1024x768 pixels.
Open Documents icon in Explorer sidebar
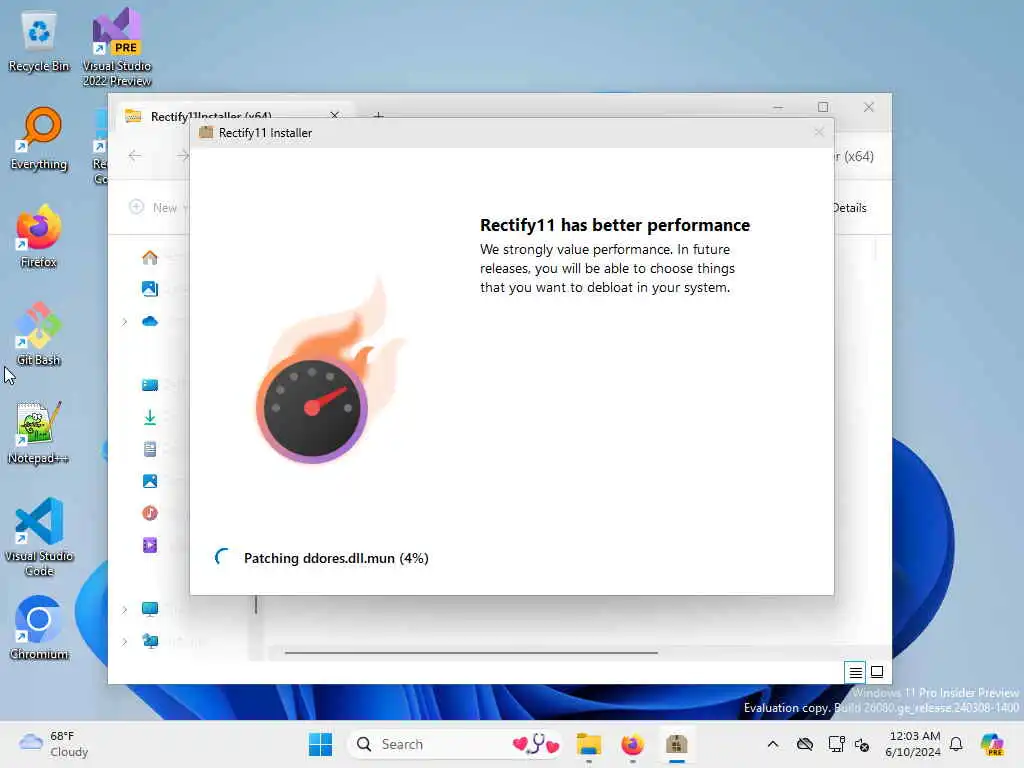point(150,449)
